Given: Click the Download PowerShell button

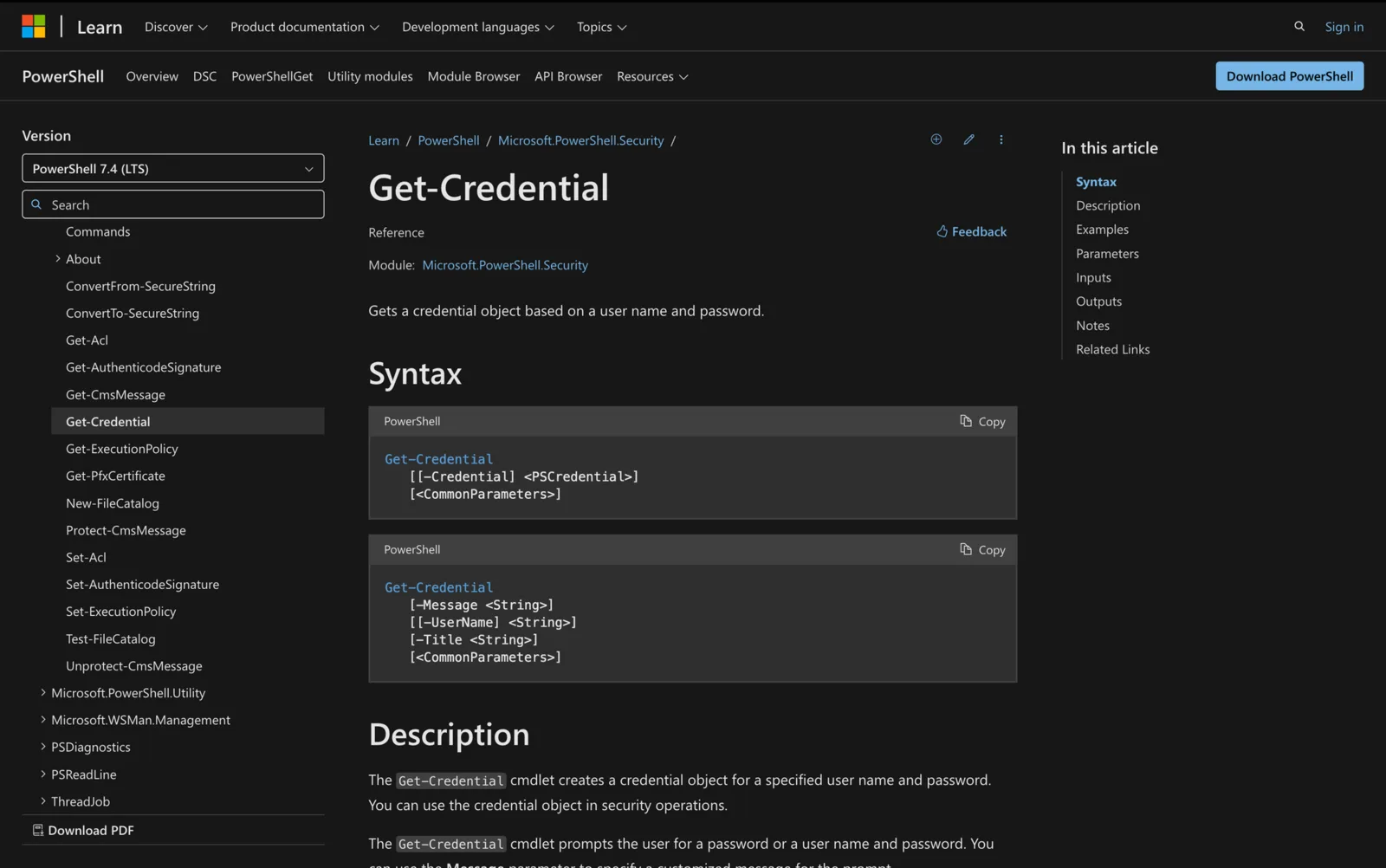Looking at the screenshot, I should (x=1289, y=76).
